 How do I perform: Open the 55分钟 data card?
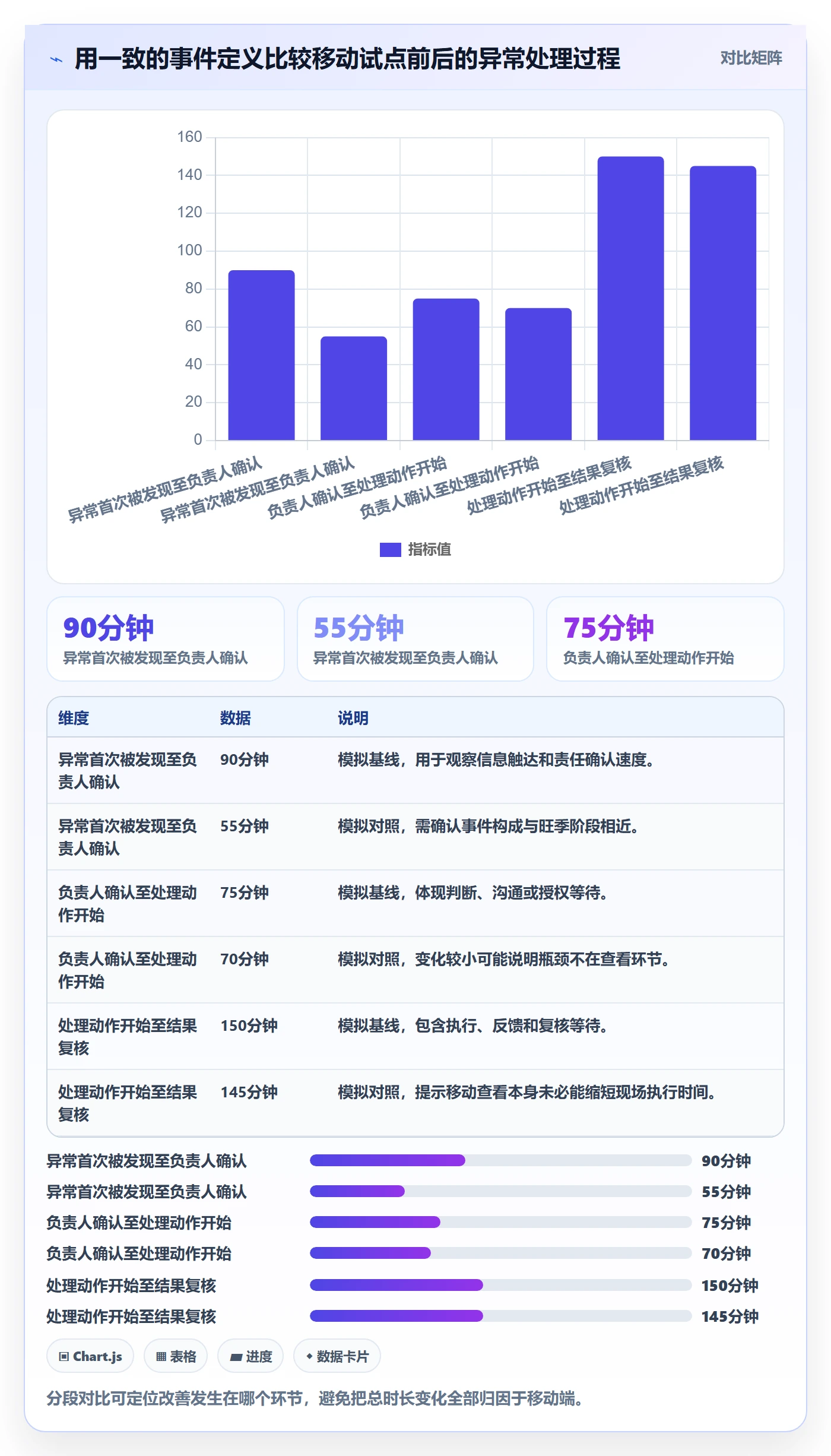click(x=415, y=639)
